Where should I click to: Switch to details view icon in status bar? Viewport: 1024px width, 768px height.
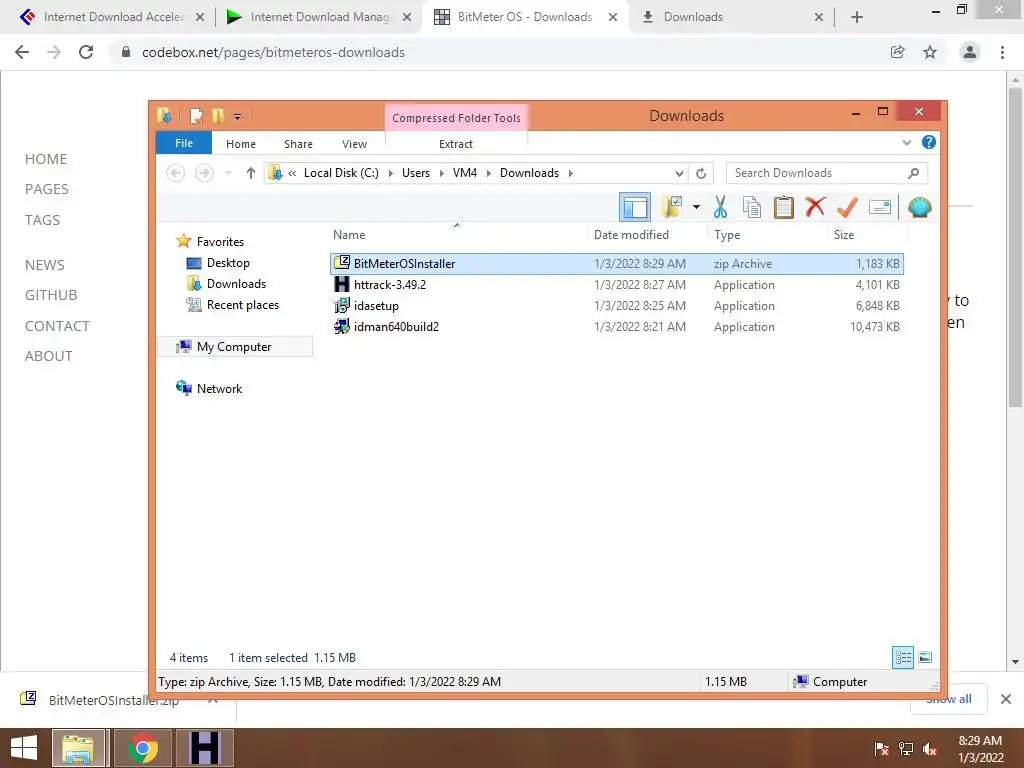(903, 657)
